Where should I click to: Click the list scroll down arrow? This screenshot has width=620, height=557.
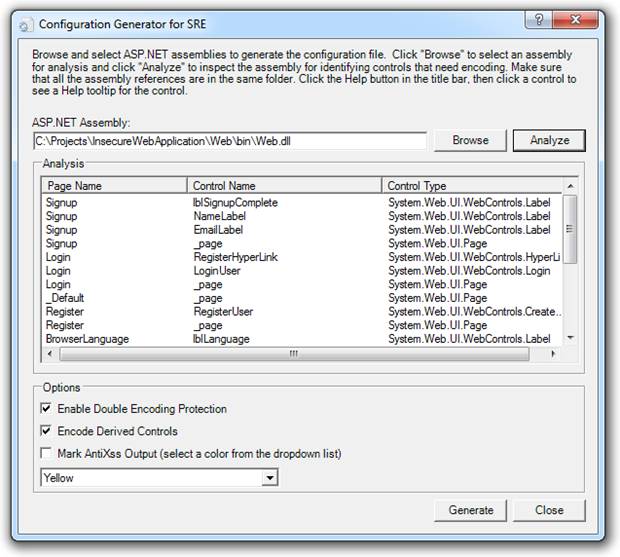[570, 338]
